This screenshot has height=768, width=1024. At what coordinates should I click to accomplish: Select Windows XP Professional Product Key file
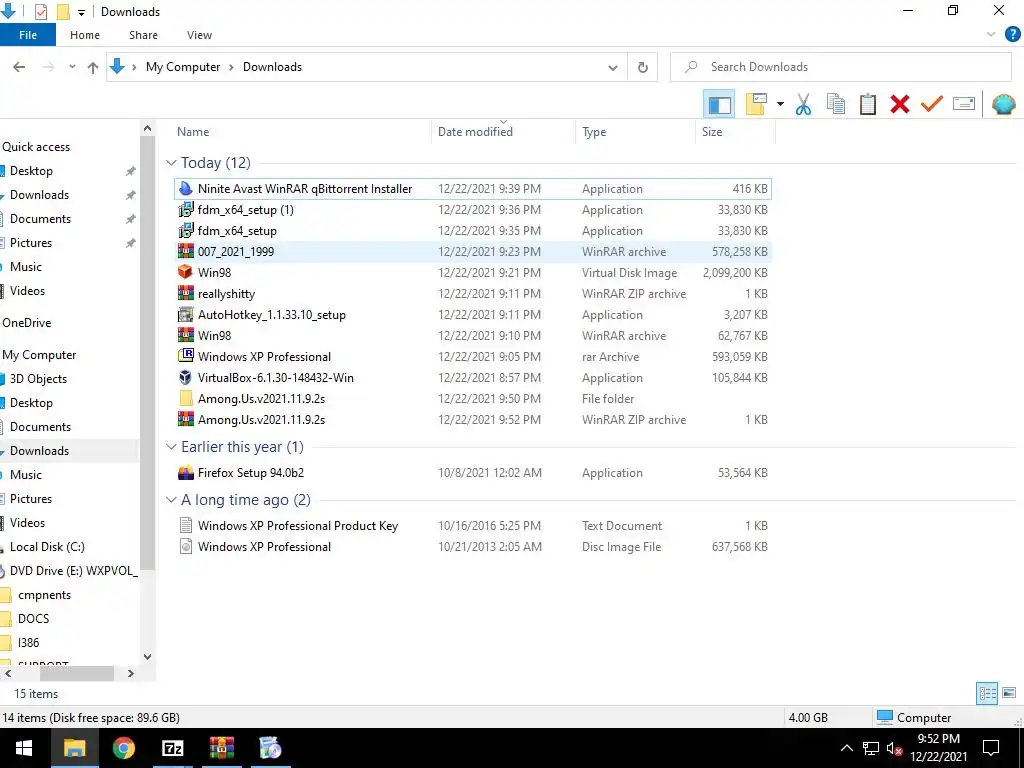[x=473, y=526]
